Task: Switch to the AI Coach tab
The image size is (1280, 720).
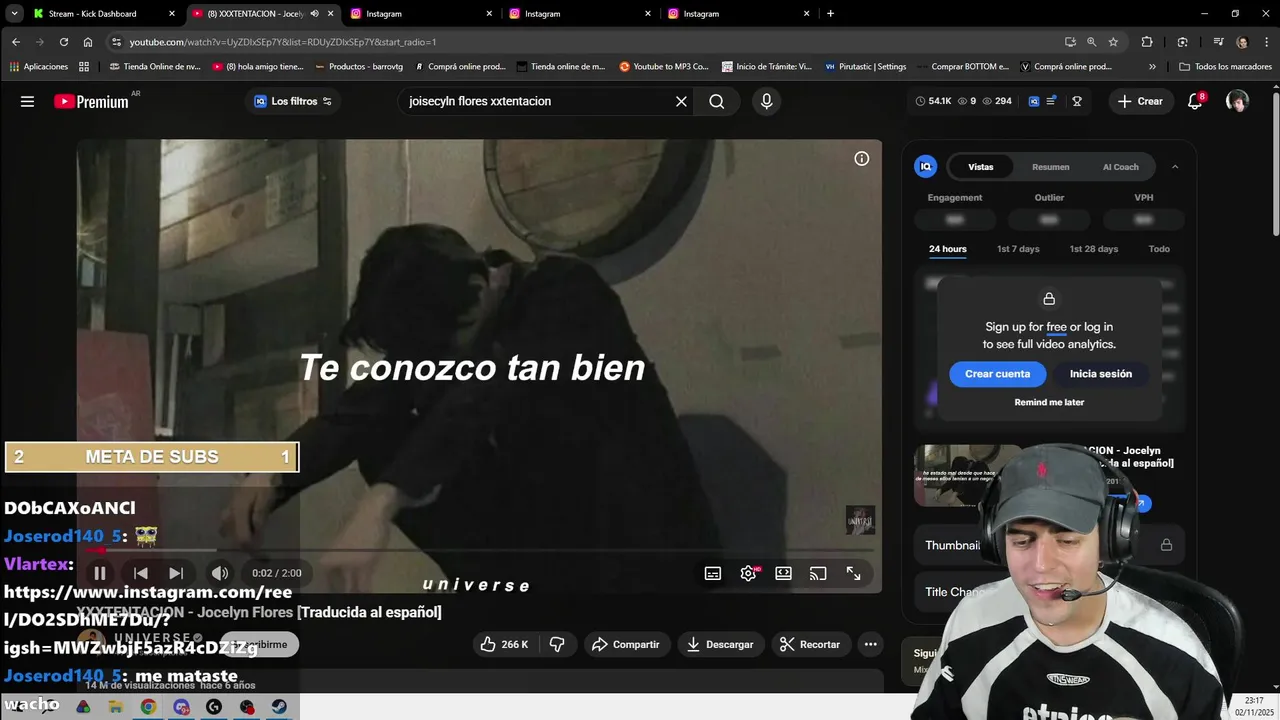Action: [x=1121, y=167]
